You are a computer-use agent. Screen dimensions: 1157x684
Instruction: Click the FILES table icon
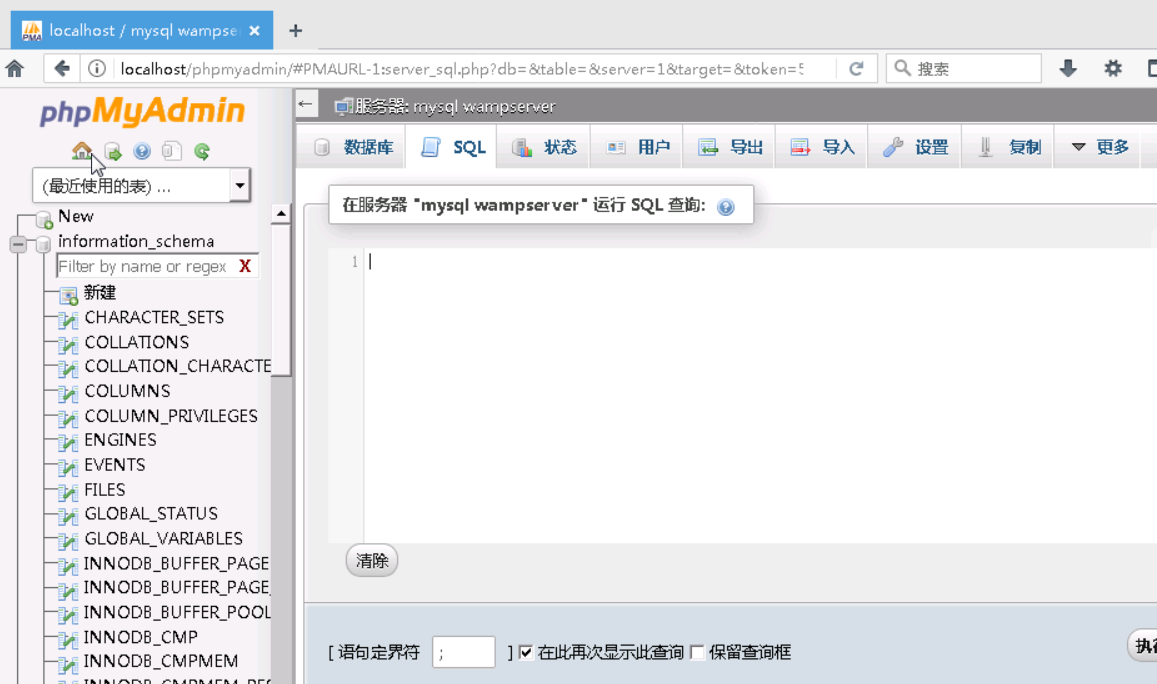pos(68,491)
